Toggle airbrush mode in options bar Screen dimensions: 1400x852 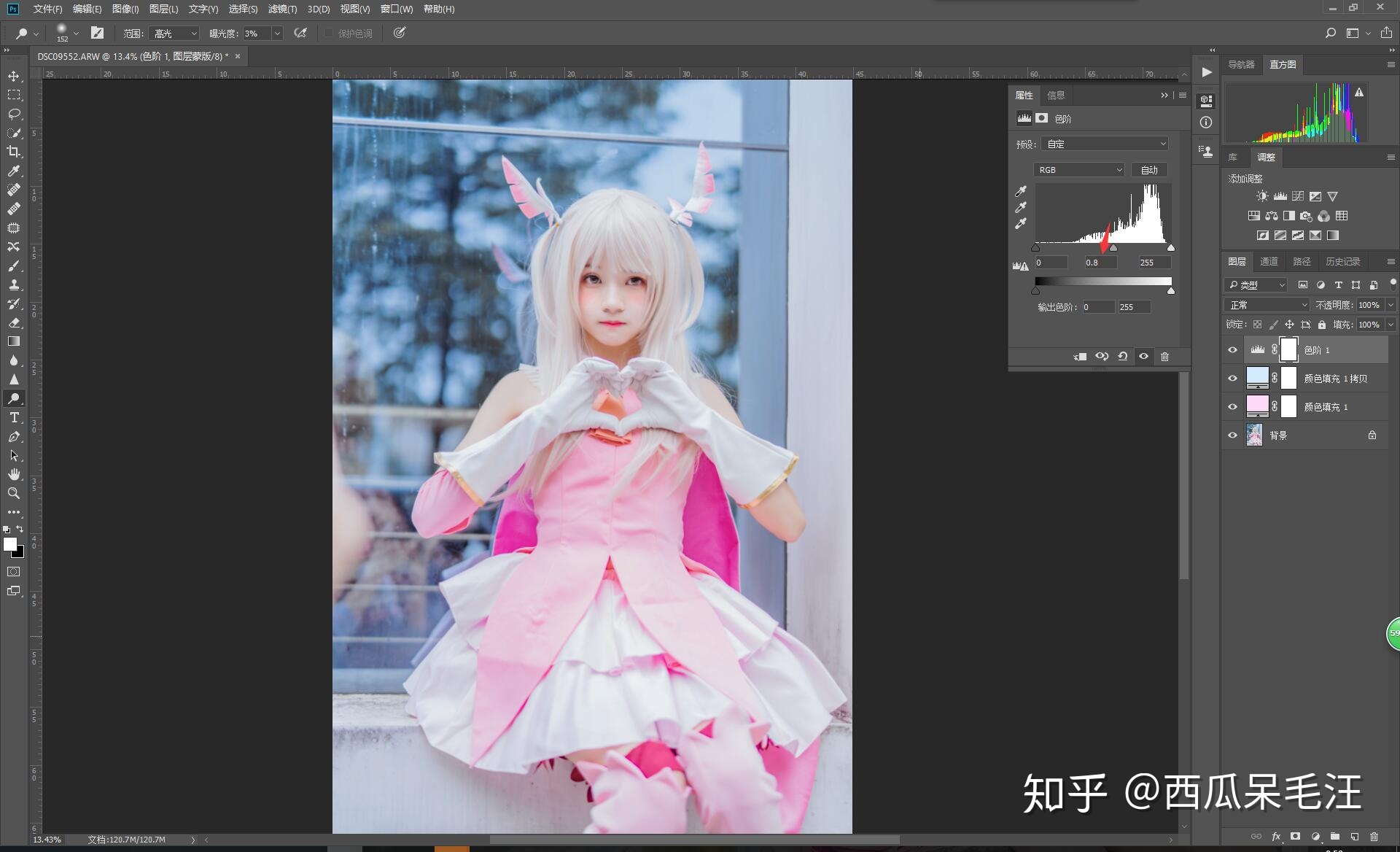point(300,33)
